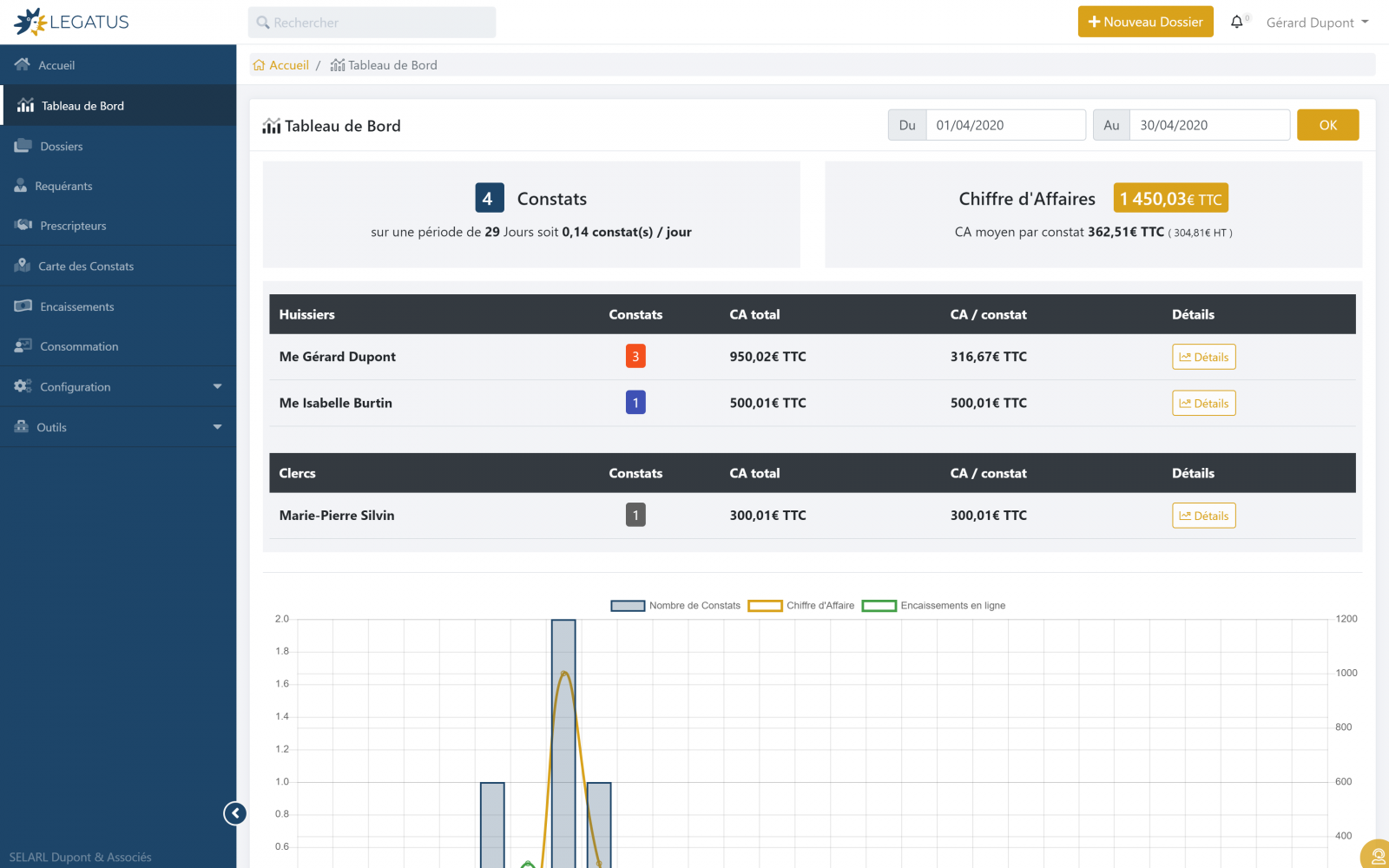Click the Nouveau Dossier button

tap(1145, 22)
